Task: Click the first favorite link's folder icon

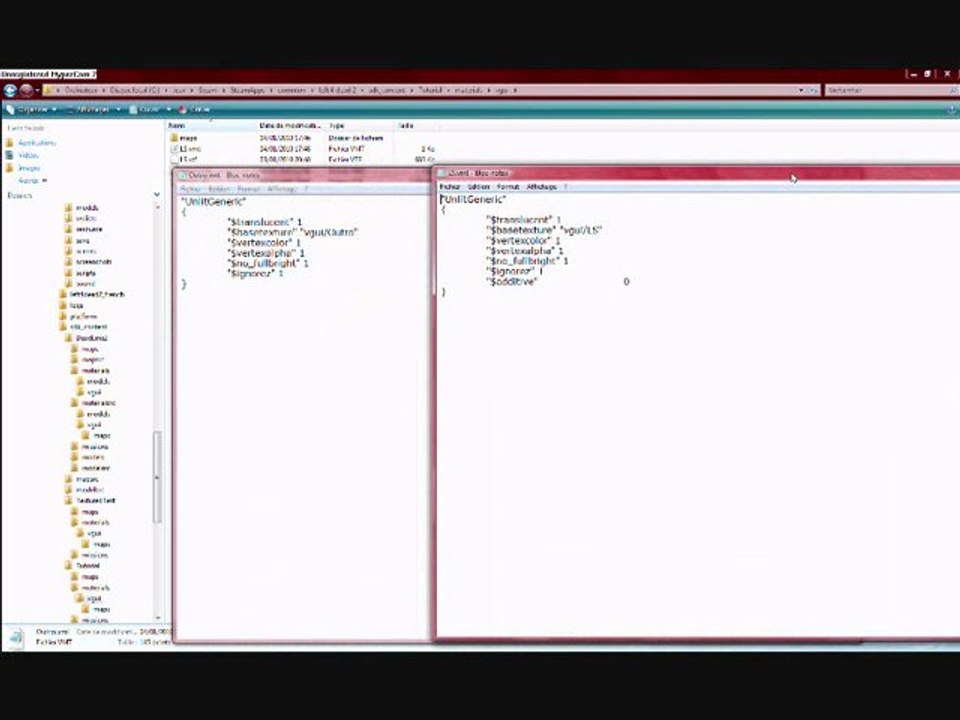Action: click(x=9, y=143)
